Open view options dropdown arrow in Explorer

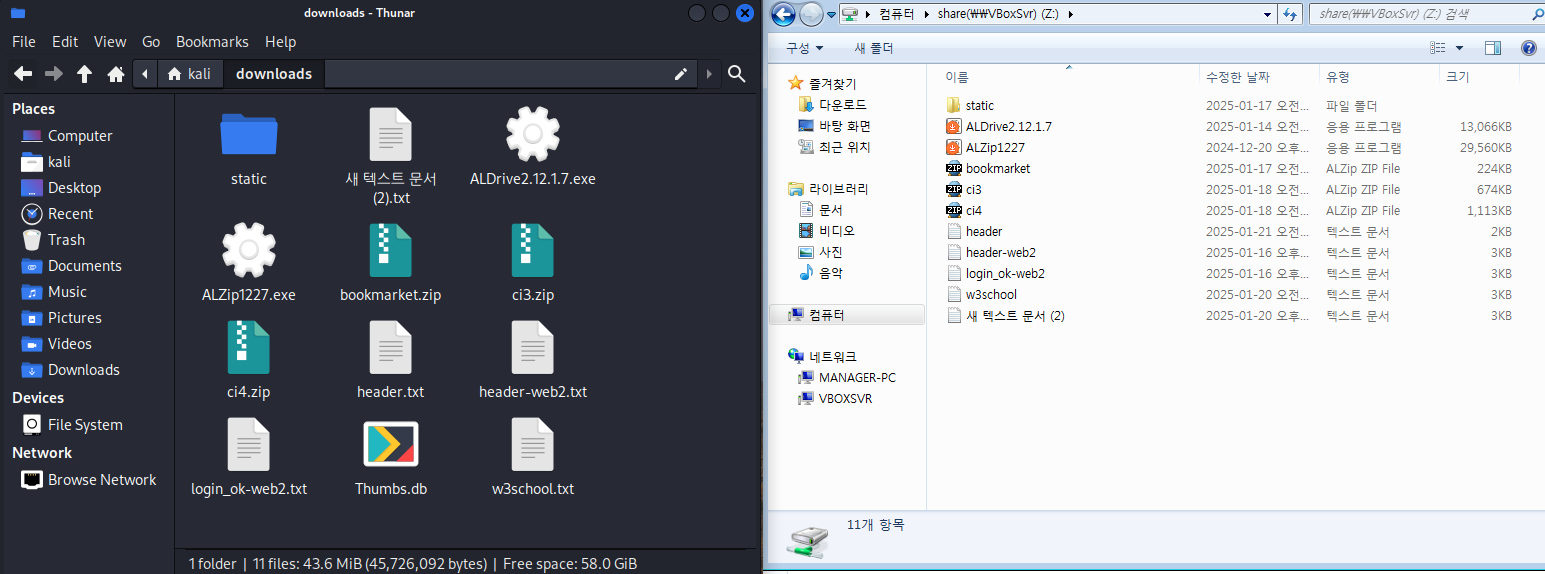tap(1459, 48)
